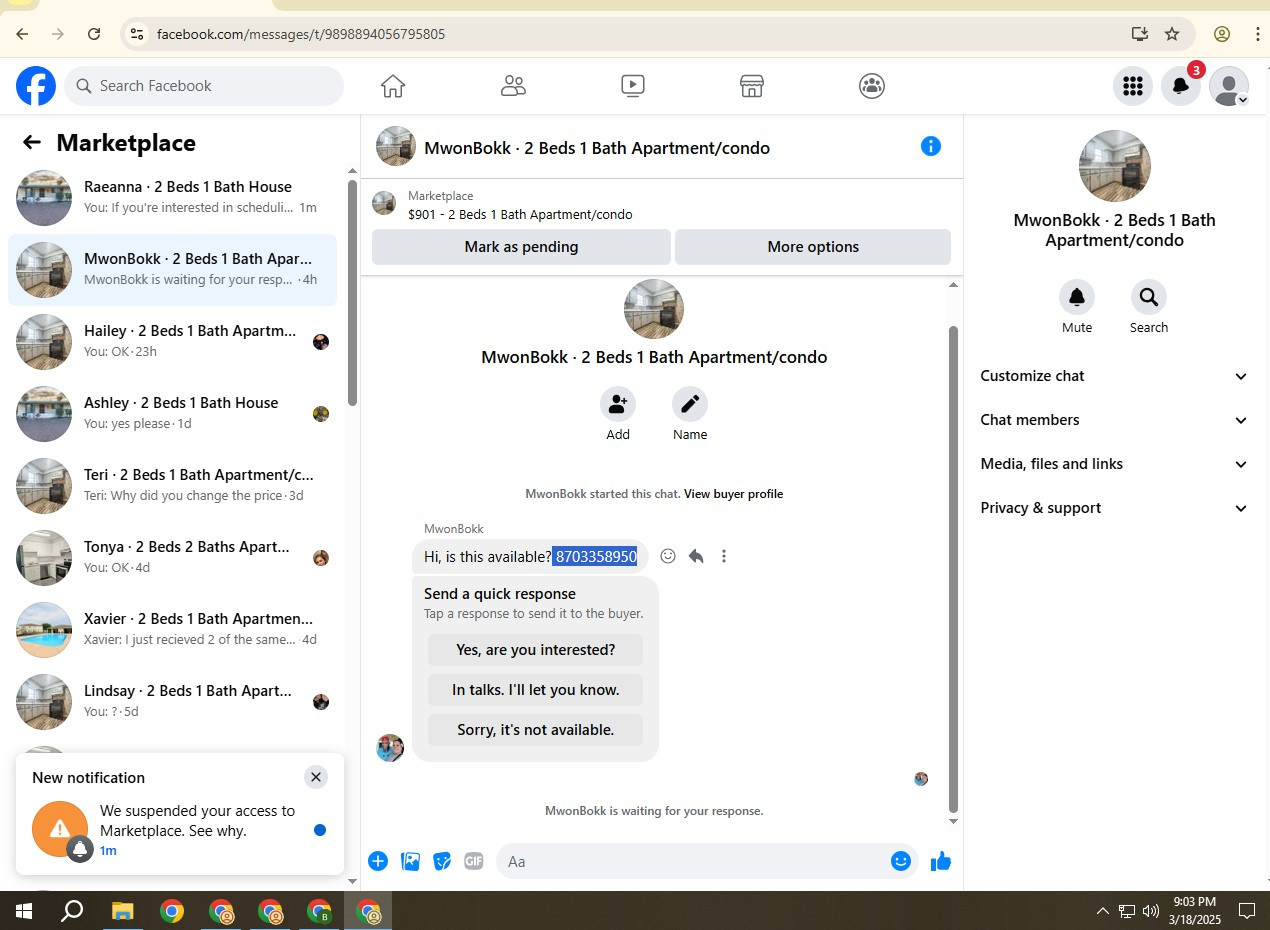Open Windows Start menu

(x=23, y=911)
